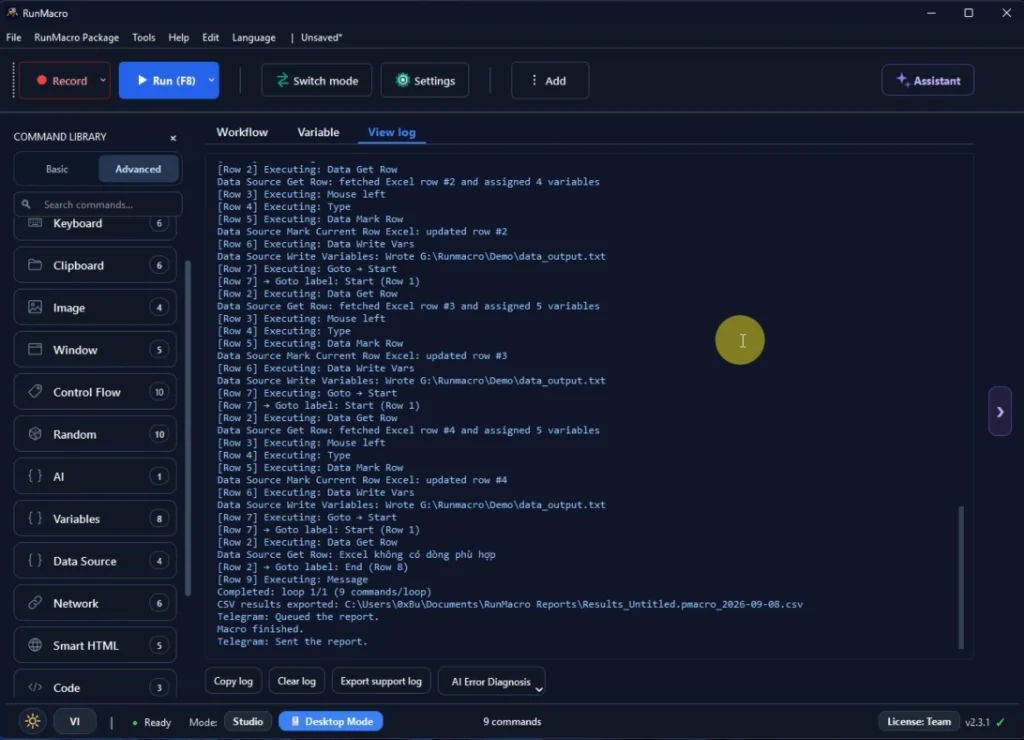Click the Clipboard folder icon

click(35, 265)
